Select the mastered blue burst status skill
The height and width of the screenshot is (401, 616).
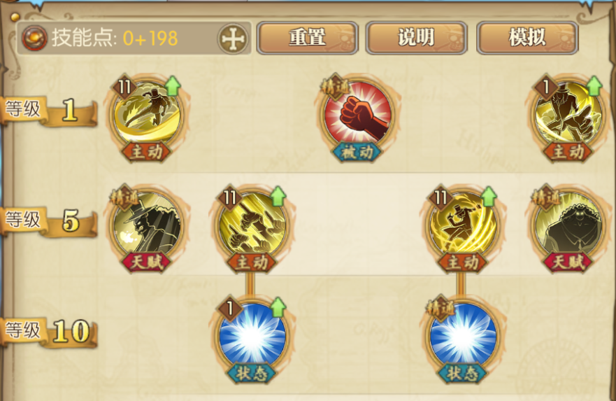(x=463, y=336)
